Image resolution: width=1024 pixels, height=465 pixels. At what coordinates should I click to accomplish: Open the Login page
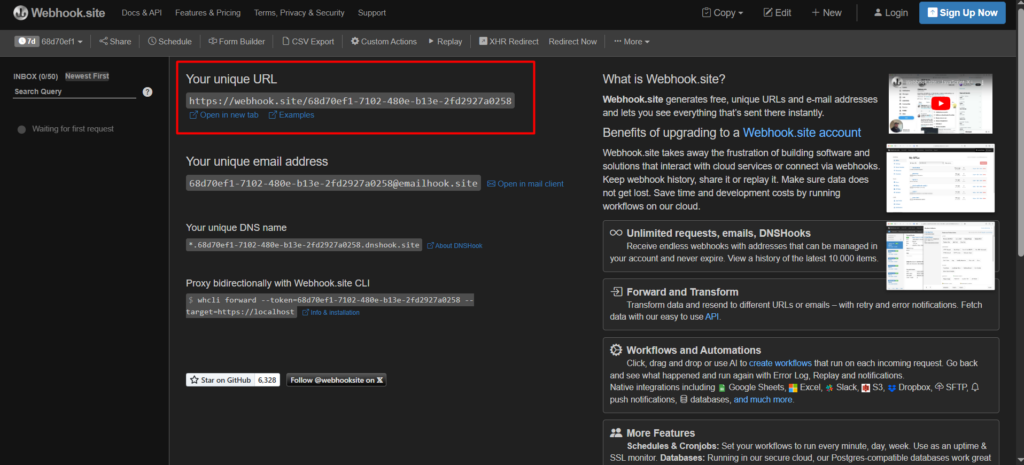click(x=890, y=13)
